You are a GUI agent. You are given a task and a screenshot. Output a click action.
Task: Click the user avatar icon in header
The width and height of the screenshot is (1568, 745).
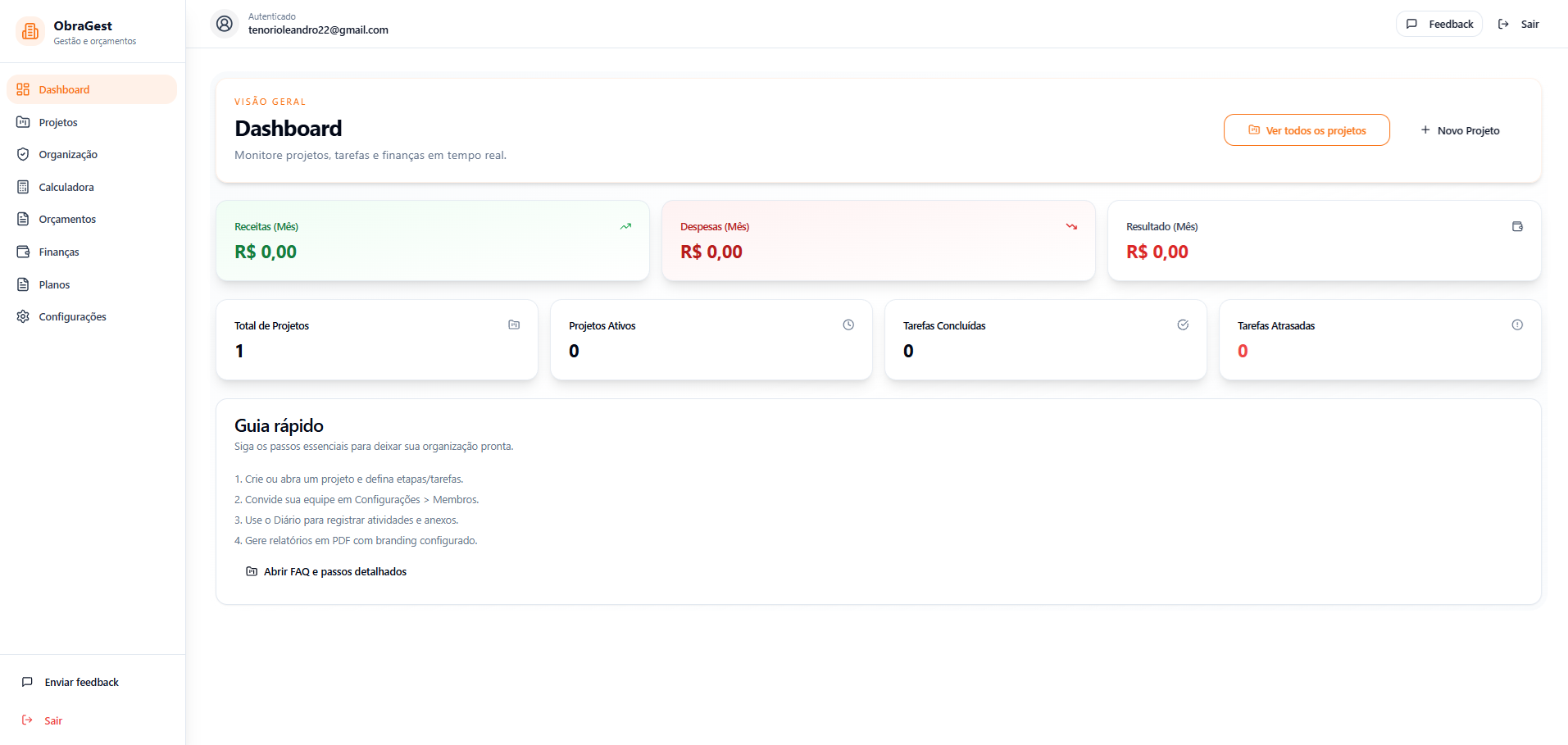pos(225,24)
